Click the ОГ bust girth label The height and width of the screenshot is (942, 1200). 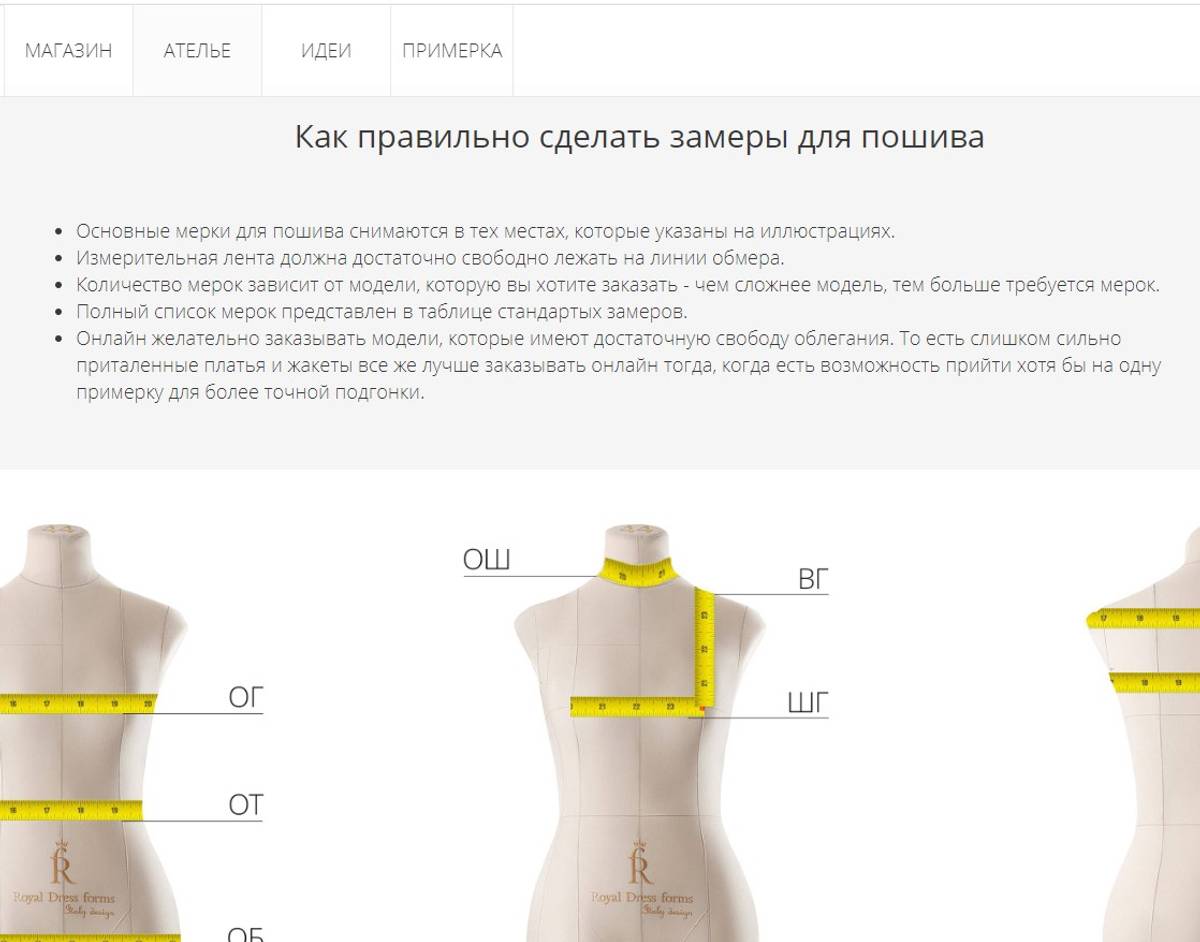tap(245, 697)
